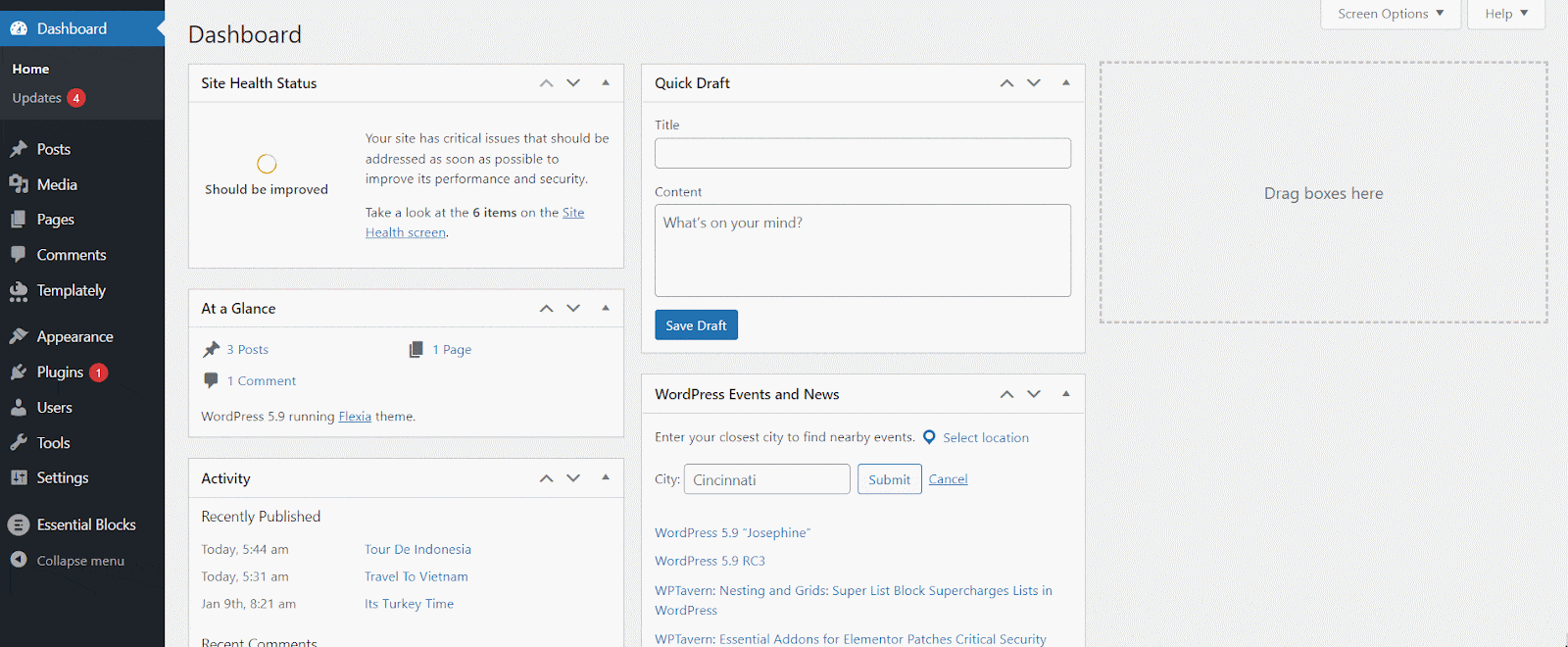This screenshot has width=1568, height=647.
Task: Open the Templately menu item
Action: (x=82, y=290)
